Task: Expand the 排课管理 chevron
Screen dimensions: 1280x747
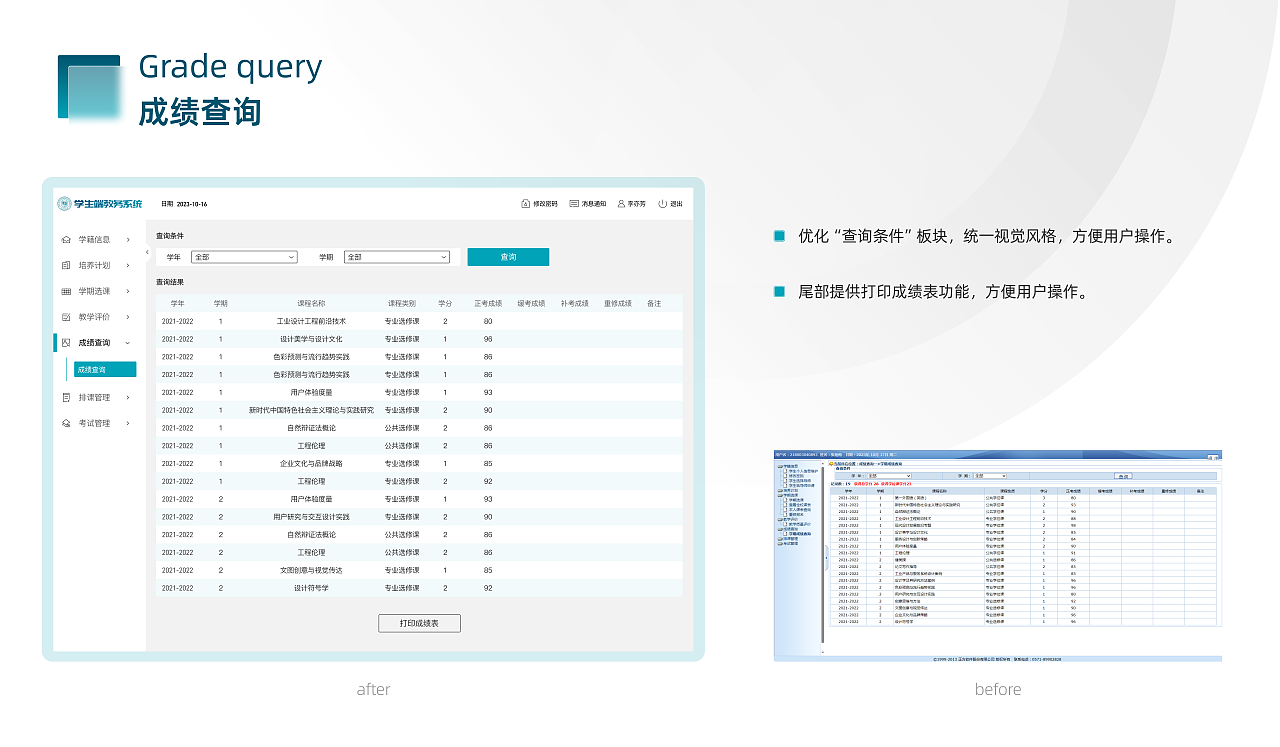Action: click(x=128, y=397)
